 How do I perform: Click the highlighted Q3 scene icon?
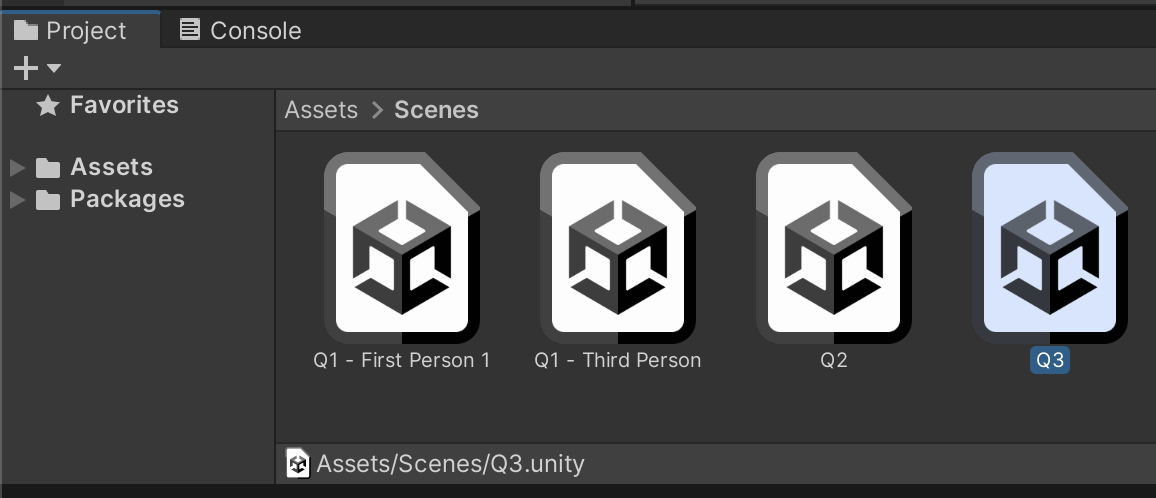(1049, 247)
